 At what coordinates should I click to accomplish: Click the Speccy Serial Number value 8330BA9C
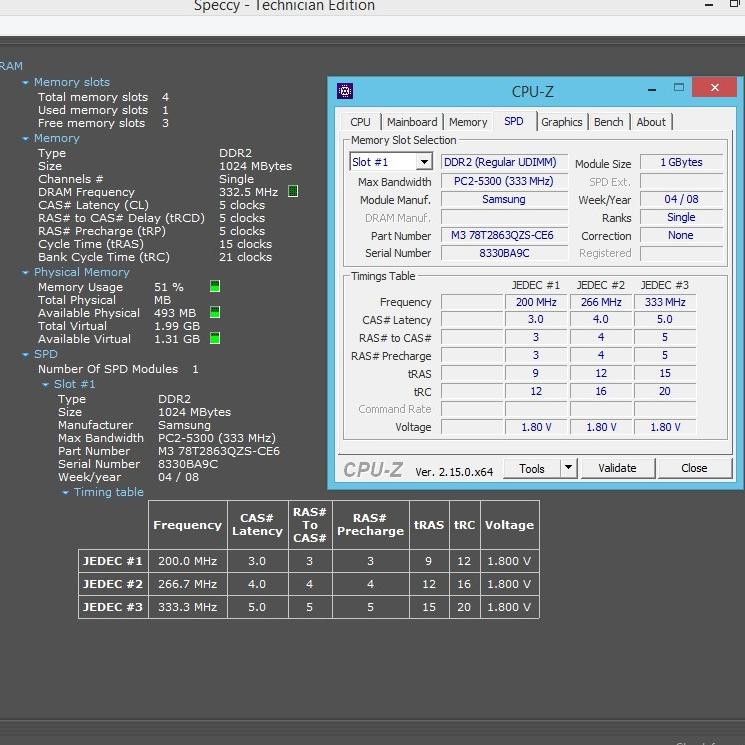tap(188, 464)
